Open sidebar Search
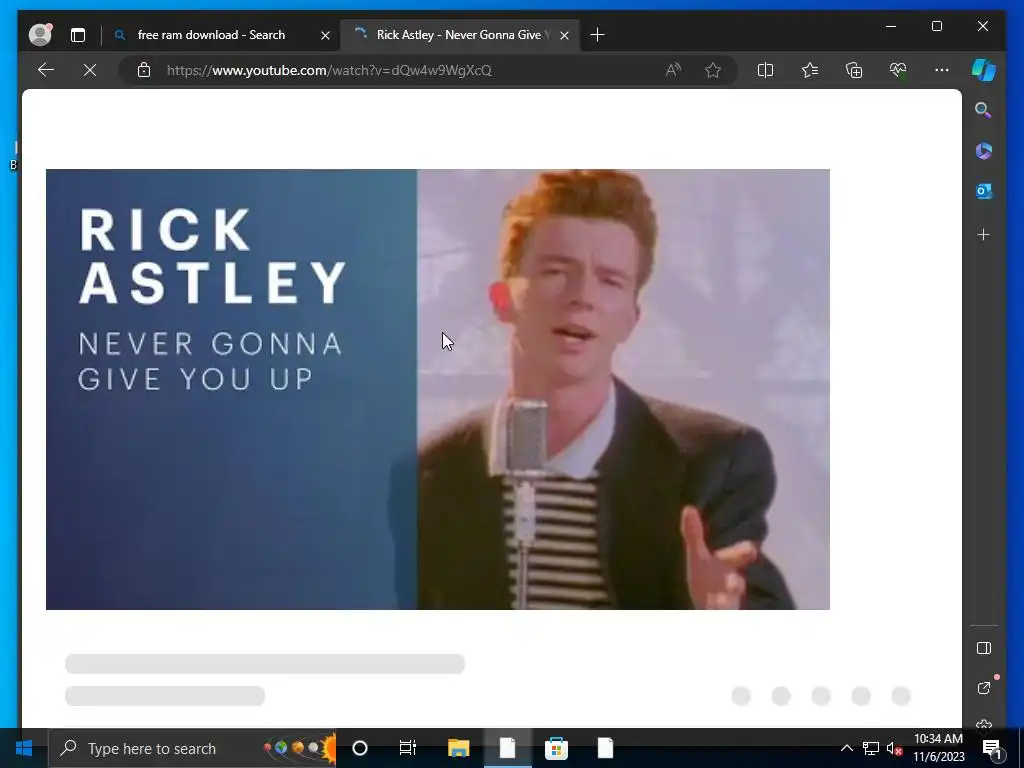This screenshot has height=768, width=1024. tap(984, 110)
